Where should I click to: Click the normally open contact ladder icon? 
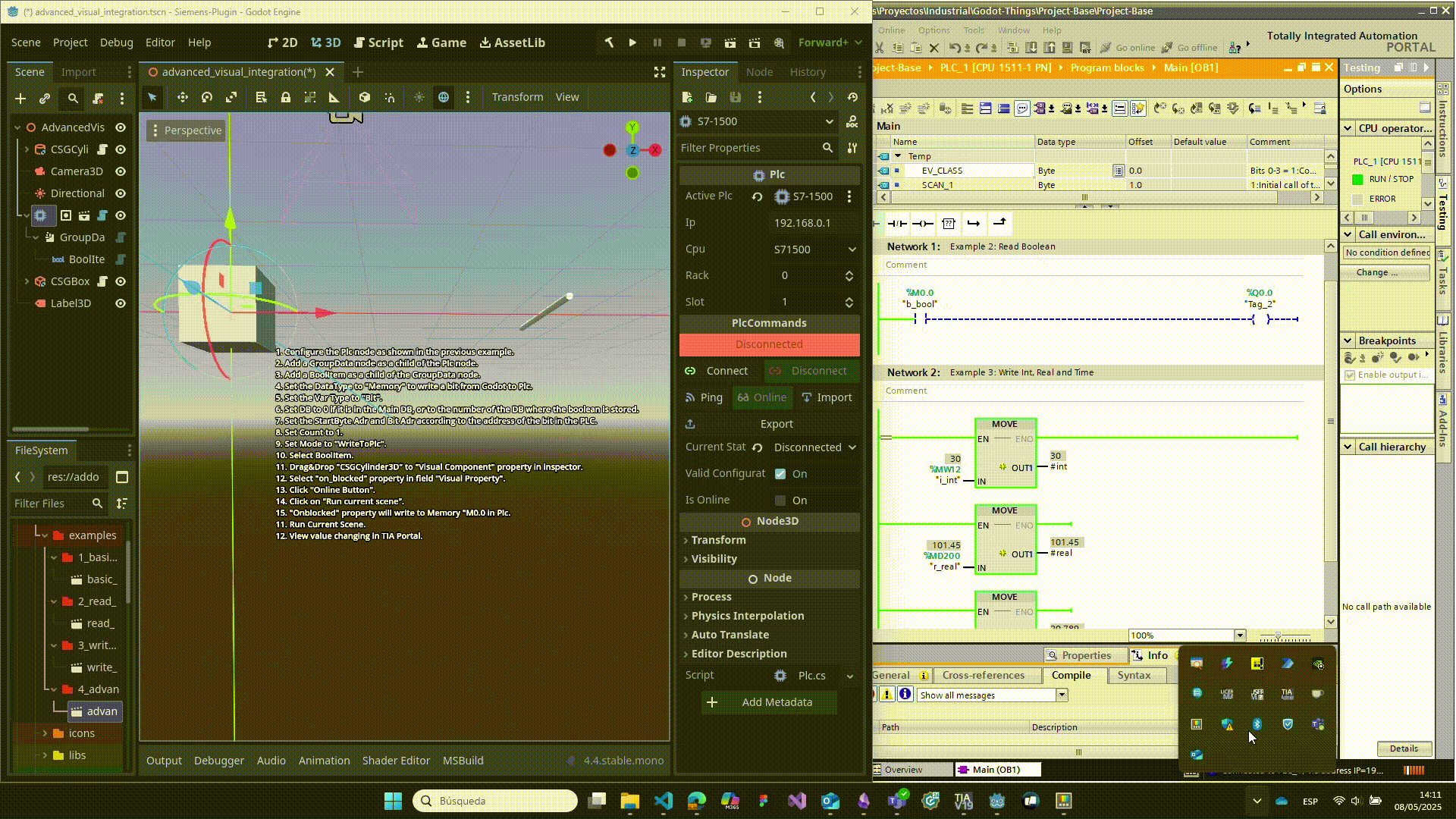coord(896,223)
